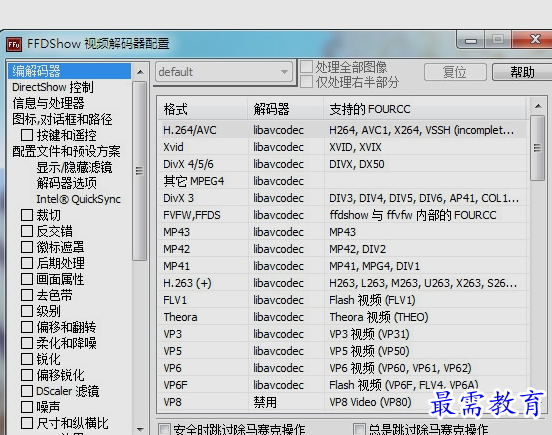Enable the 裁切 filter checkbox
Screen dimensions: 552x435
point(27,215)
